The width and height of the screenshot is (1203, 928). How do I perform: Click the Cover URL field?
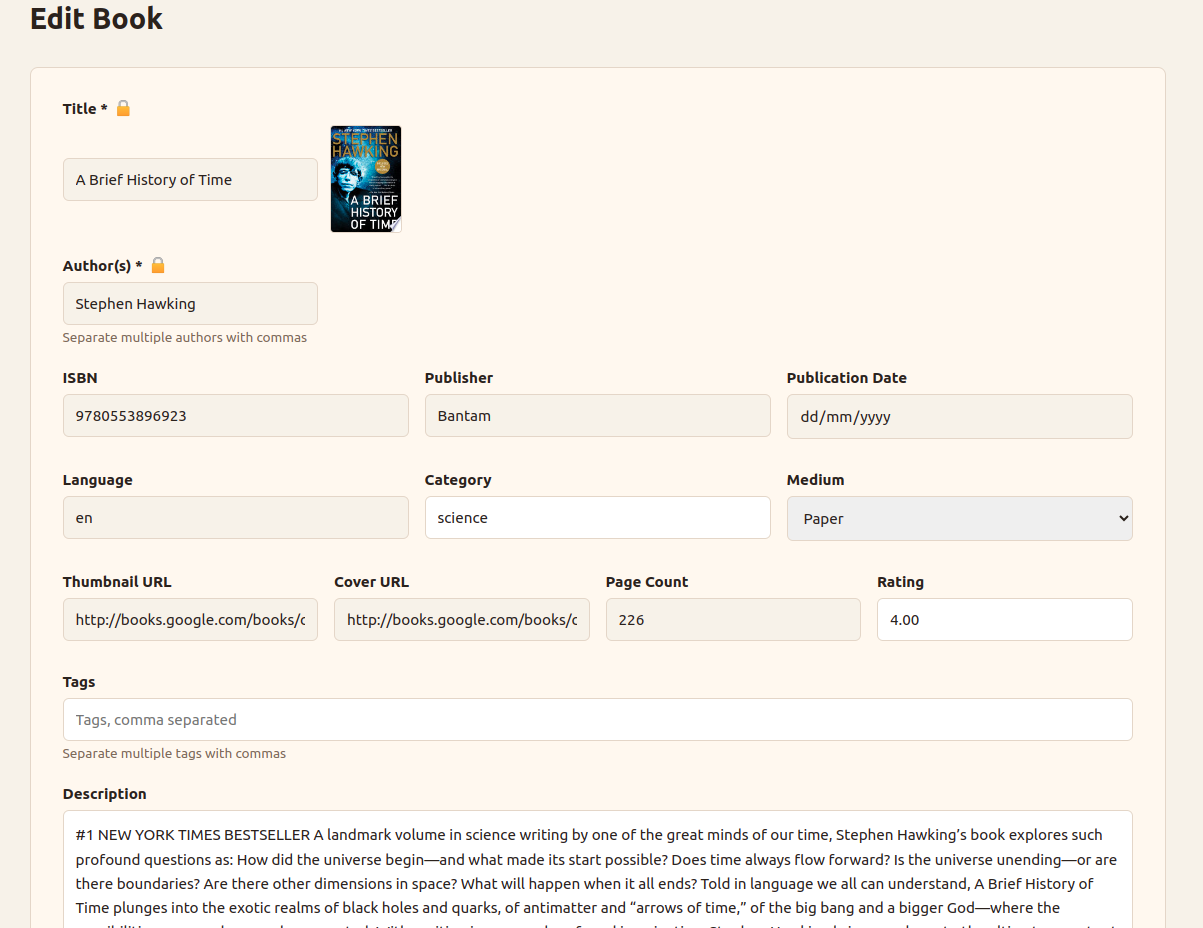pos(461,619)
